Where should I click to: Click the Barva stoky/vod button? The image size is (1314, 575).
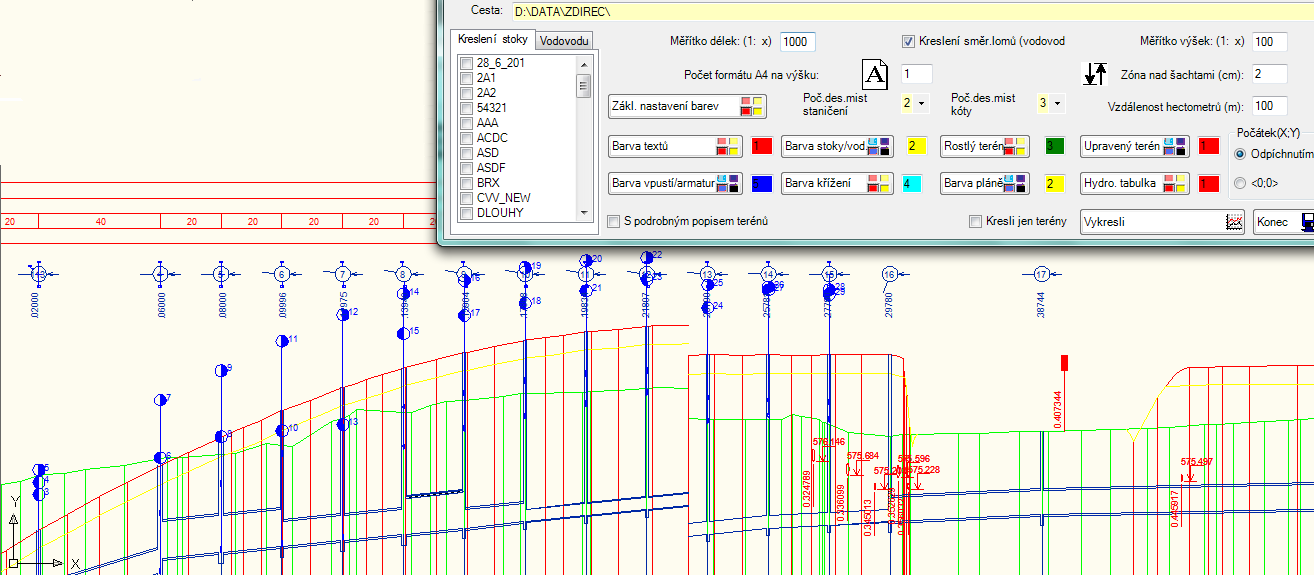[839, 146]
